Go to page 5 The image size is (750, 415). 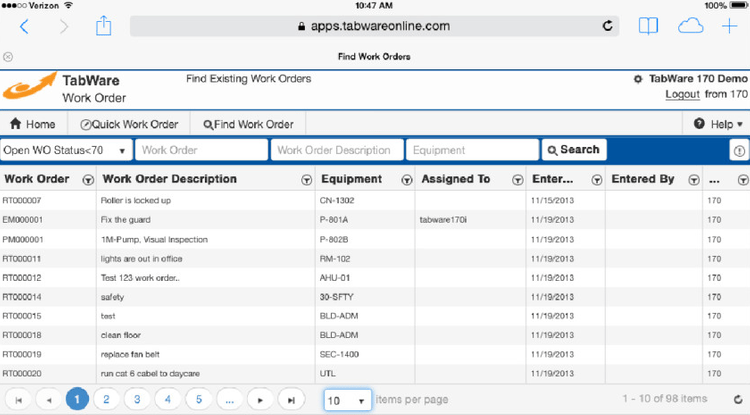[x=199, y=399]
